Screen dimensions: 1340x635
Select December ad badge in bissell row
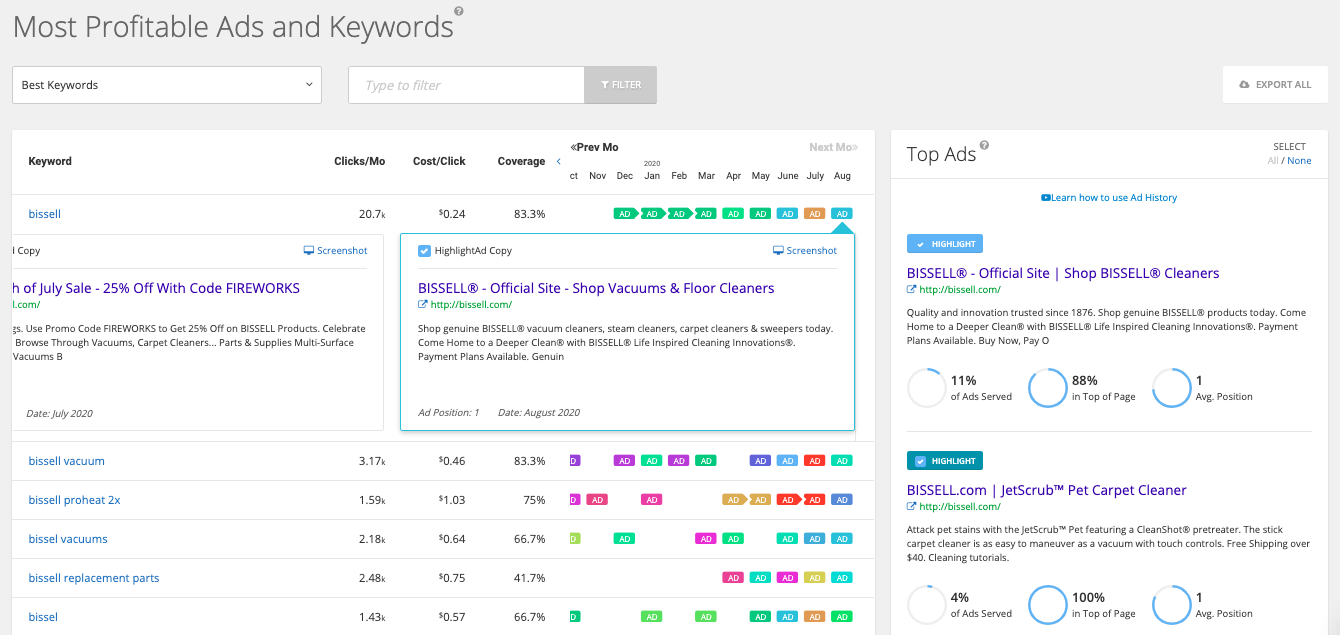click(625, 214)
